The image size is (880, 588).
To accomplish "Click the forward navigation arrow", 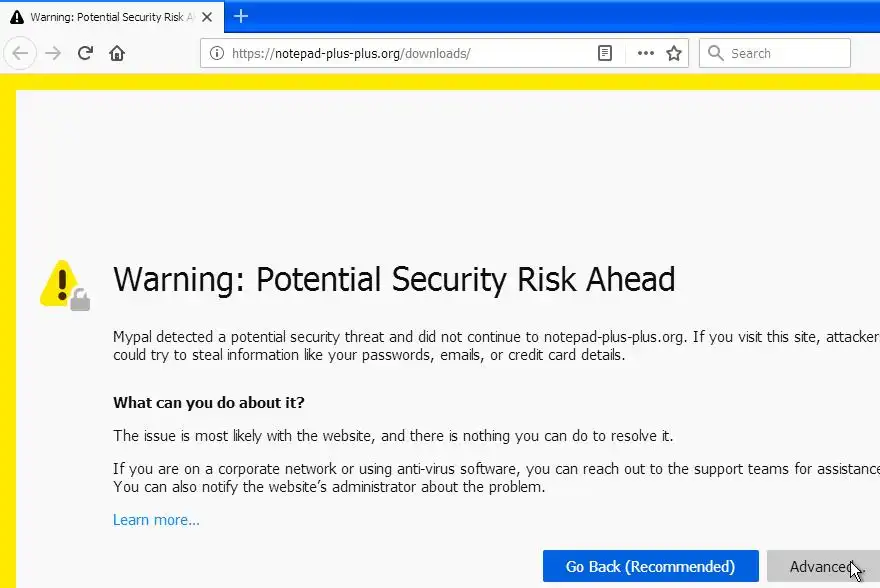I will click(53, 53).
